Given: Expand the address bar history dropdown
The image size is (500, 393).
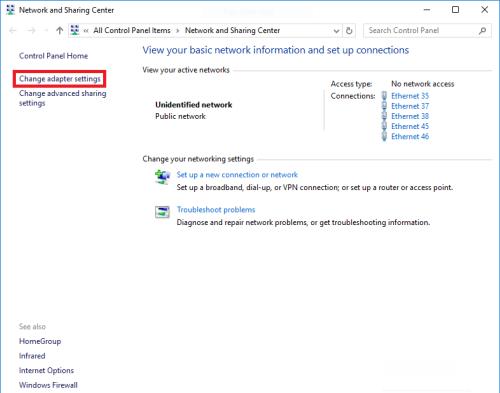Looking at the screenshot, I should pyautogui.click(x=336, y=31).
